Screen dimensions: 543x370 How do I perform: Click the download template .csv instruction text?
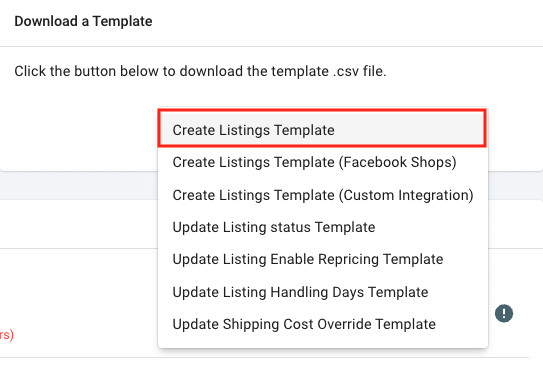[x=200, y=71]
